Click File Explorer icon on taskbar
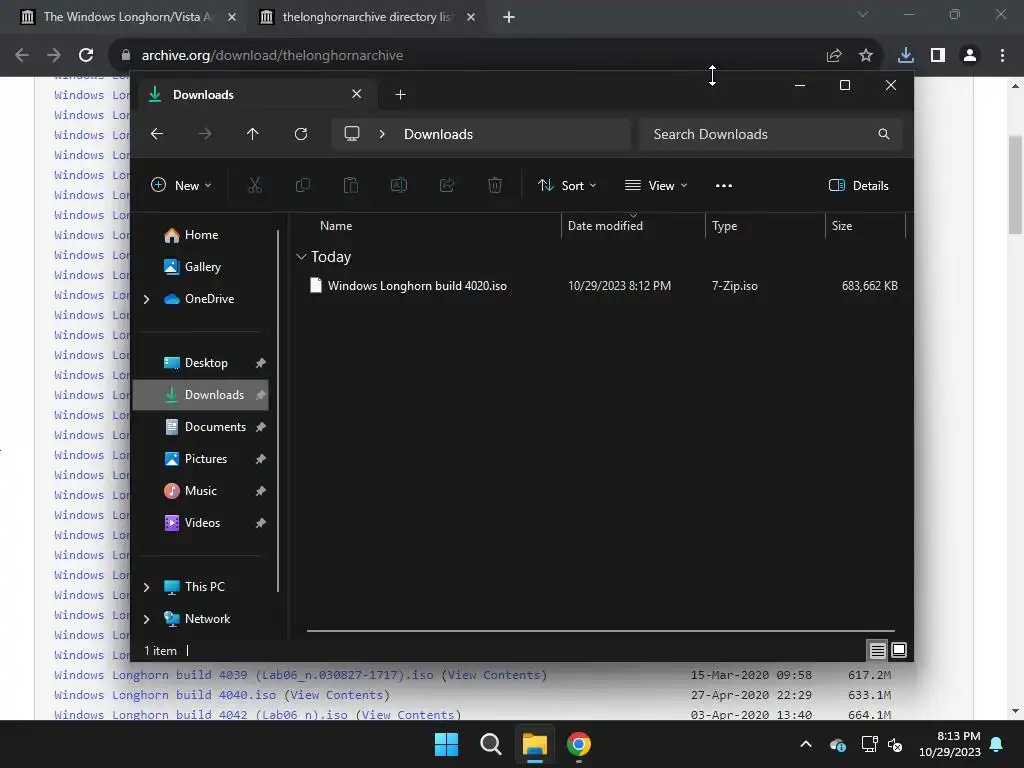 click(534, 744)
